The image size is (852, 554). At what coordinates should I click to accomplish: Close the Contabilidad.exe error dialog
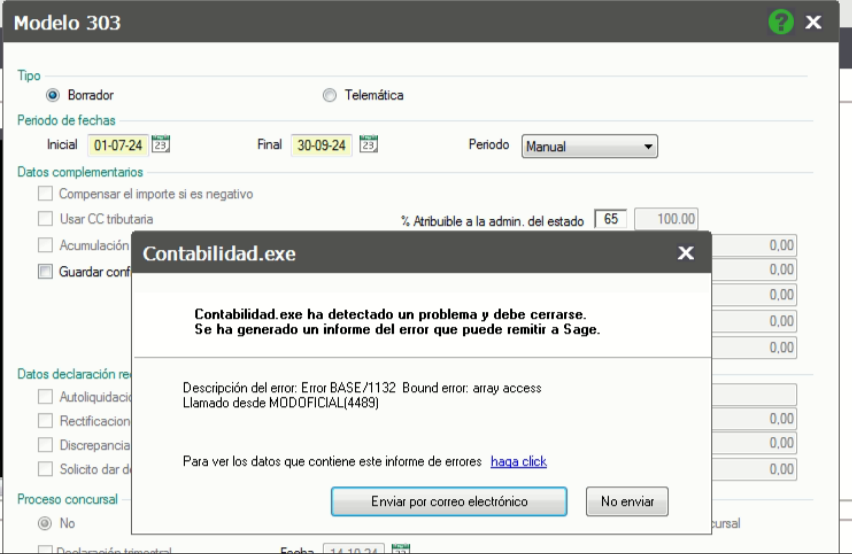pyautogui.click(x=686, y=253)
